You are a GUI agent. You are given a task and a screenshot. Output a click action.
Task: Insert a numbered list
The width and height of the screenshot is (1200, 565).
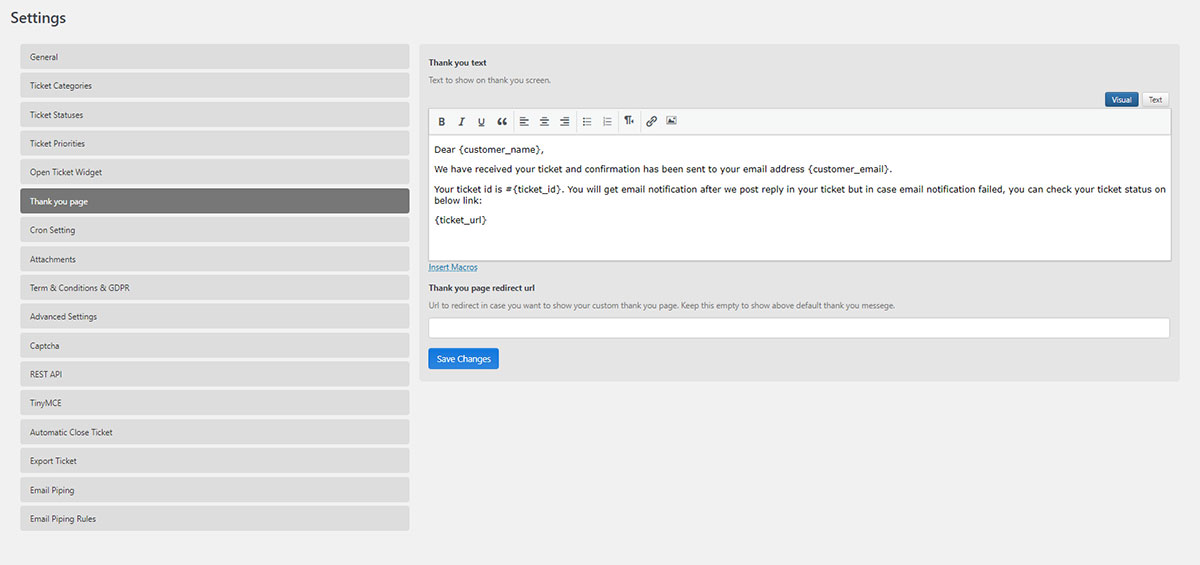[x=607, y=122]
